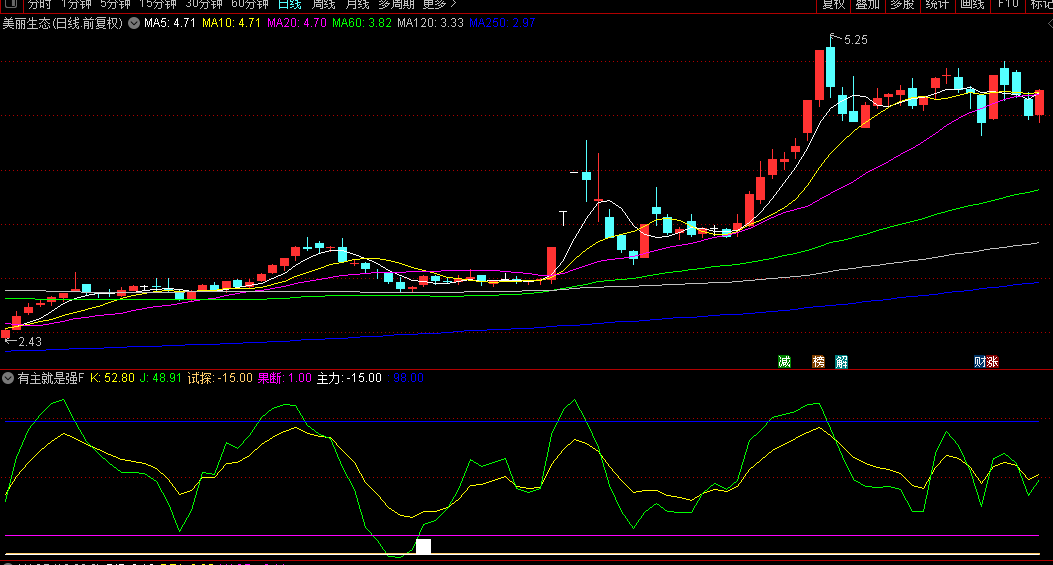Open the 更多 periods dropdown
Screen dimensions: 1053x565
(438, 5)
